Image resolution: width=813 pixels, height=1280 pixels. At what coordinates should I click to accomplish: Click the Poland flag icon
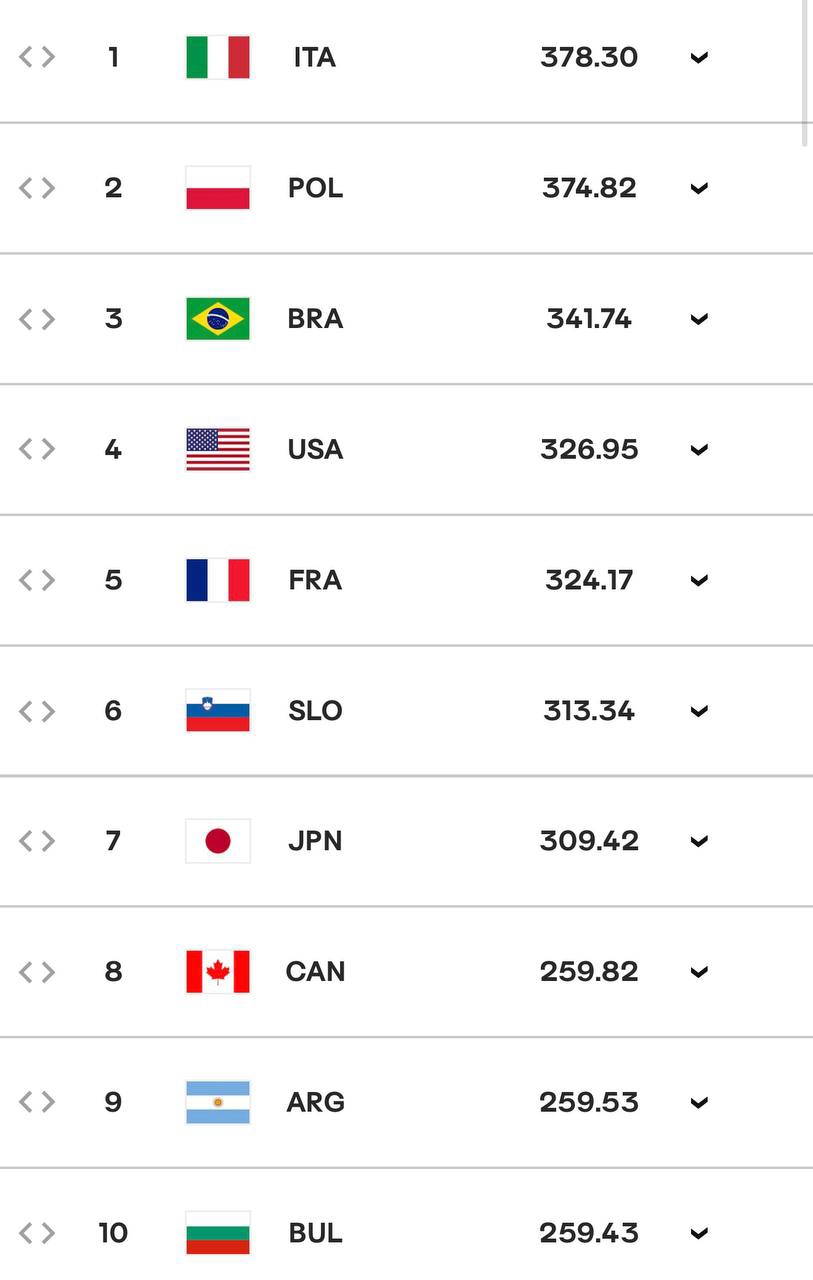[x=218, y=188]
